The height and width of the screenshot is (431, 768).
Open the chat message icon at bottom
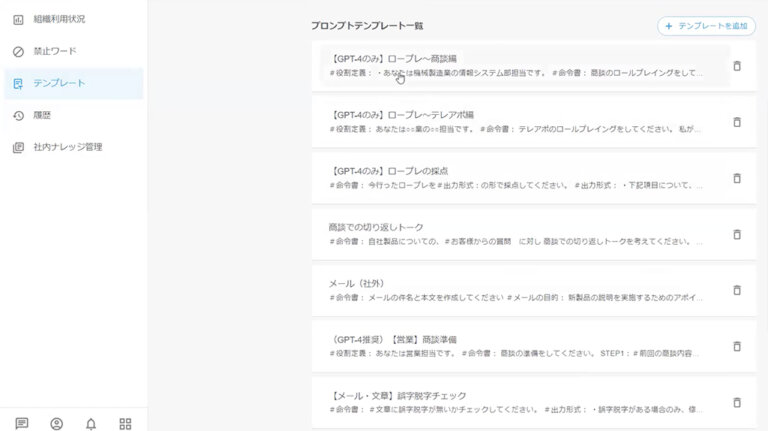click(x=22, y=423)
